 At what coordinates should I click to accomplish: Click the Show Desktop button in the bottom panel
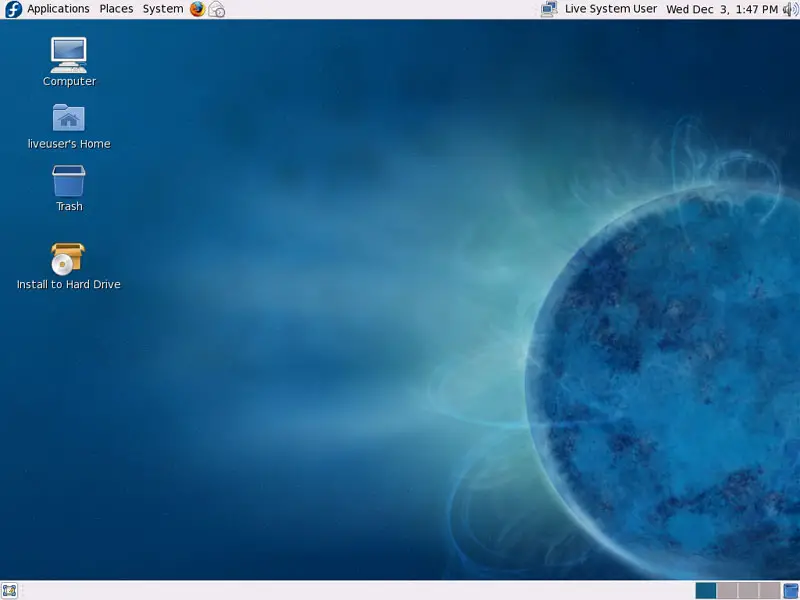(10, 591)
